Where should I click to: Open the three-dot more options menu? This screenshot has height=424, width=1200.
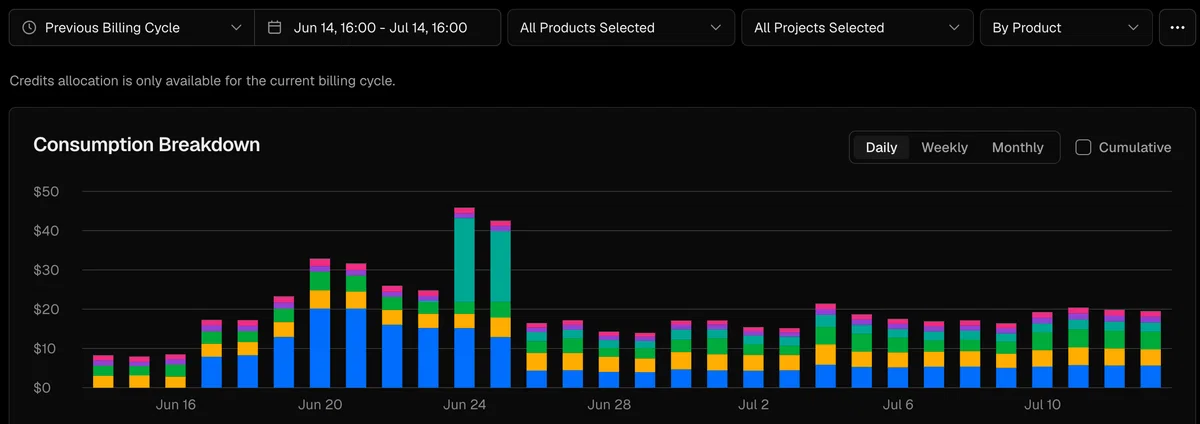pos(1175,28)
